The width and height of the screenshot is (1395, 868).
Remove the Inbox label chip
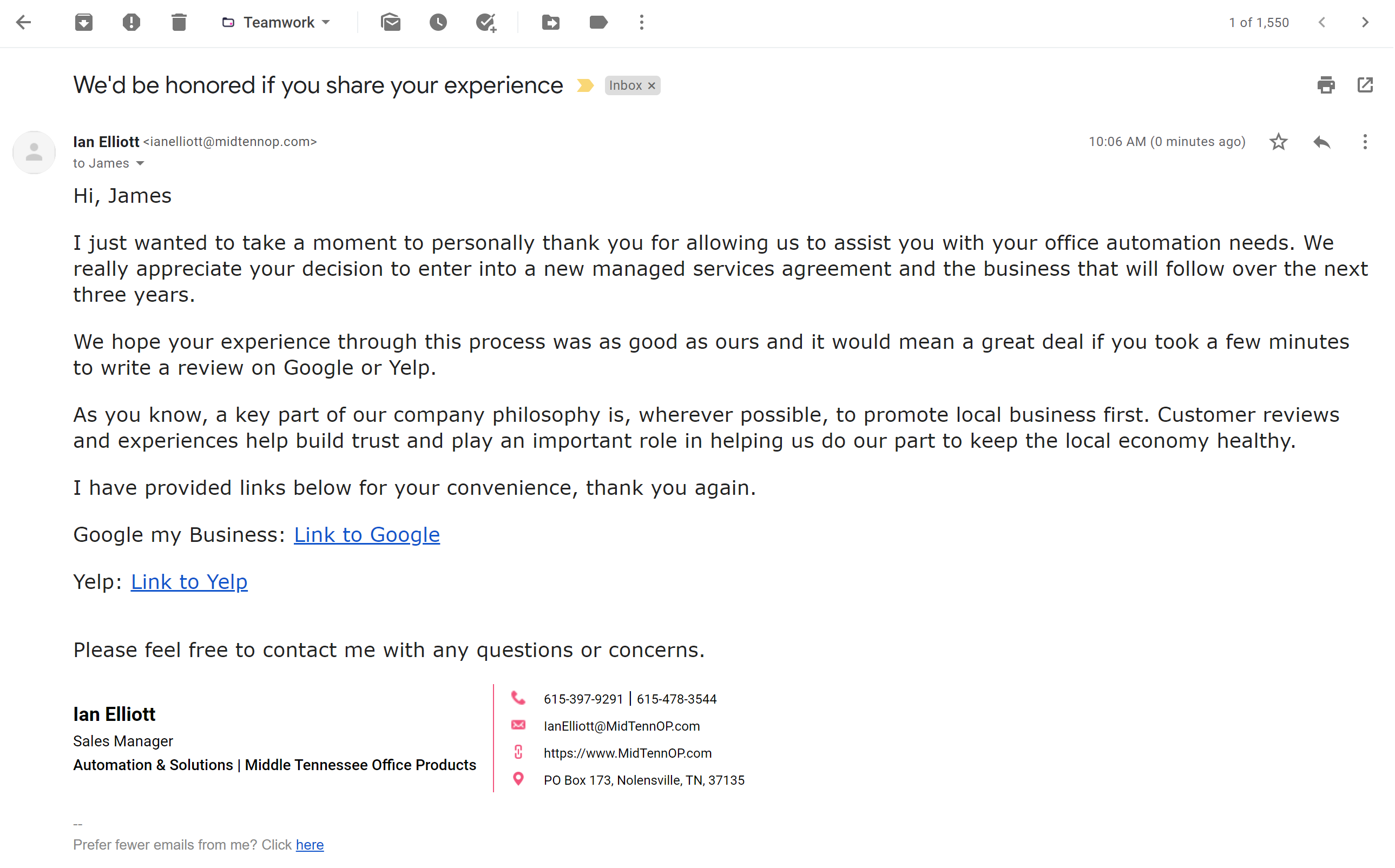click(652, 86)
